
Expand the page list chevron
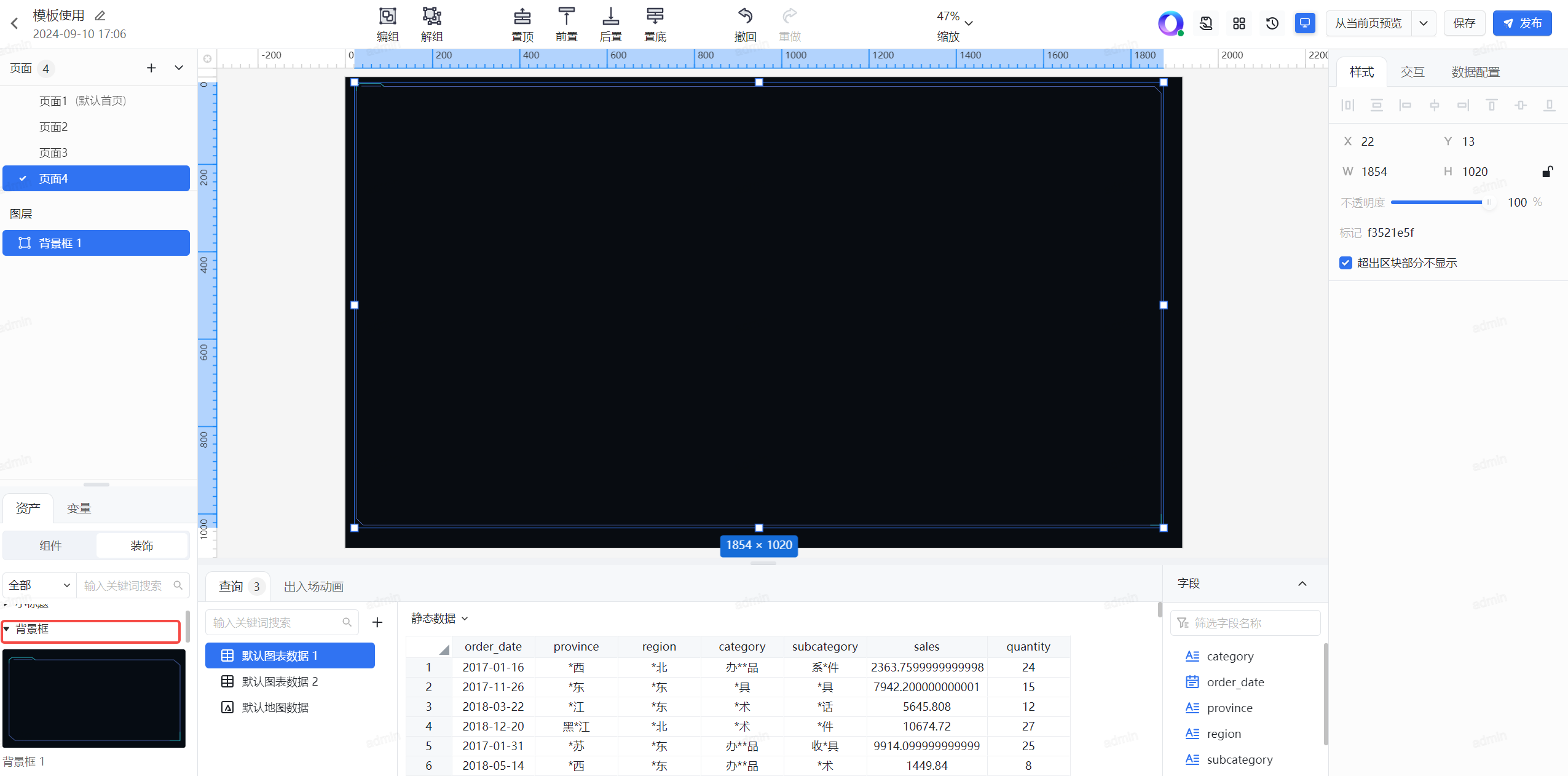[x=179, y=68]
